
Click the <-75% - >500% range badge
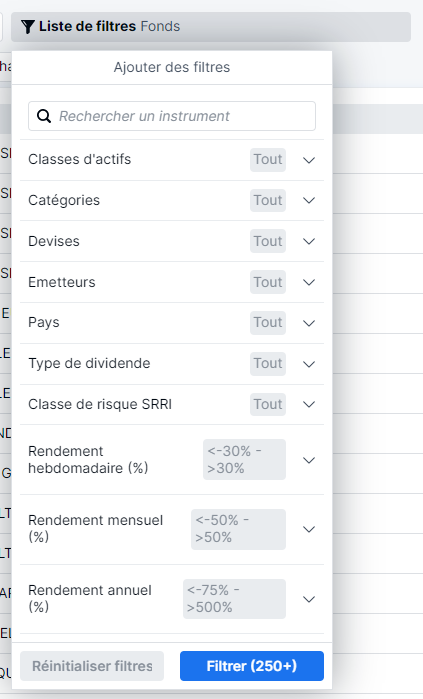coord(234,599)
